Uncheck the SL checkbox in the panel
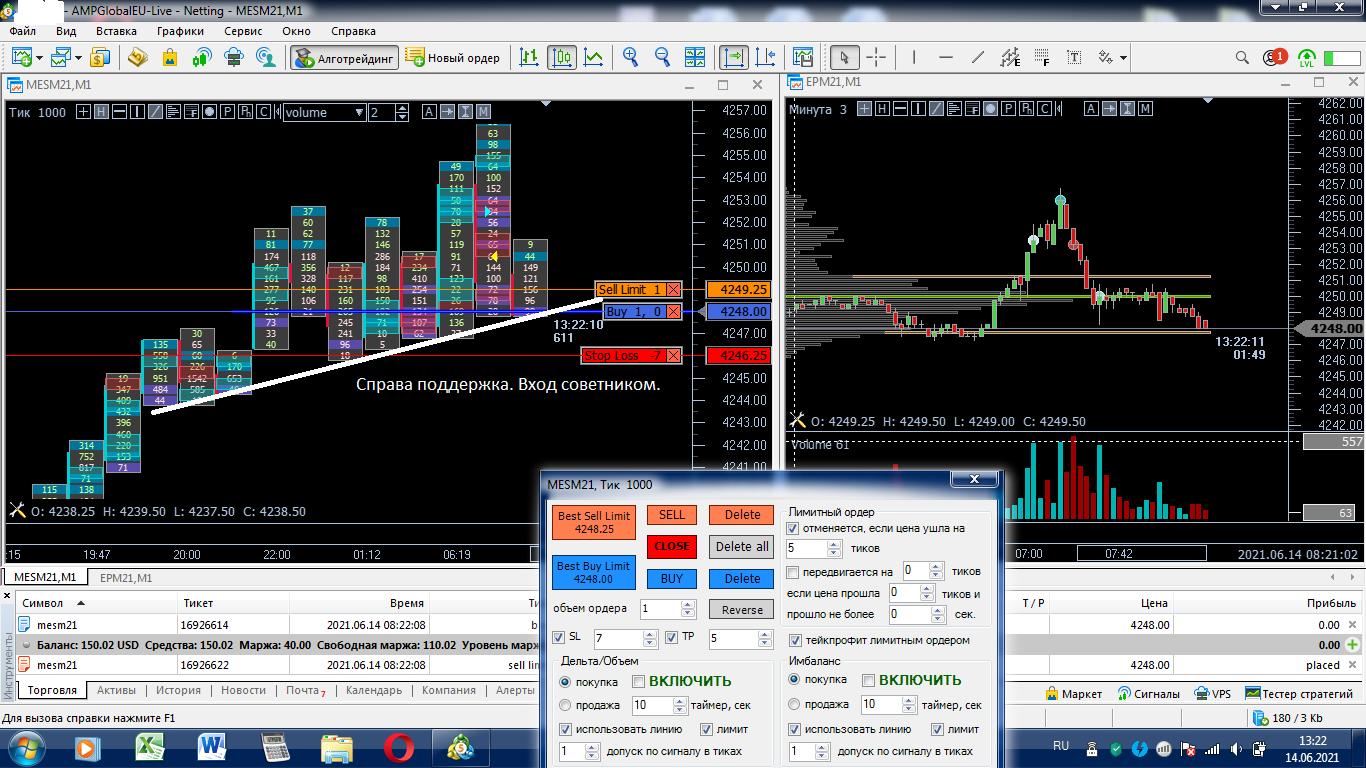The height and width of the screenshot is (768, 1366). tap(559, 638)
